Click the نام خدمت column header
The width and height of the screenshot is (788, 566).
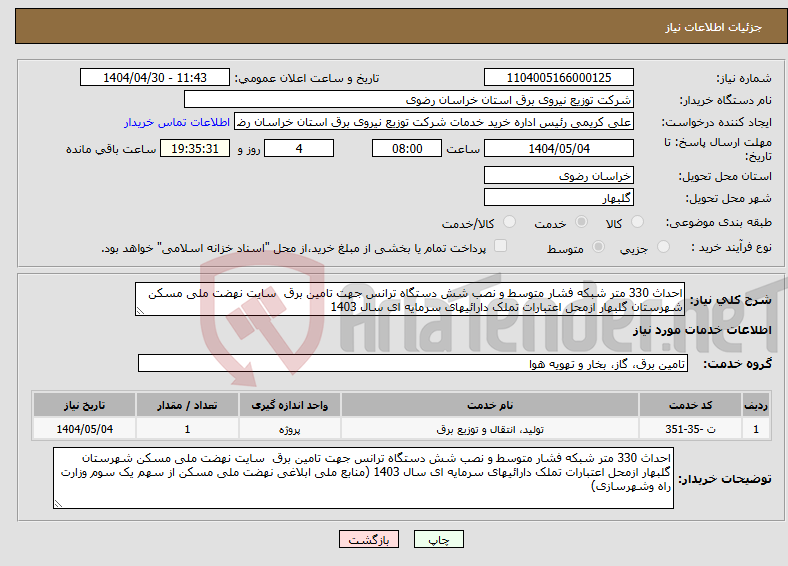pos(490,405)
